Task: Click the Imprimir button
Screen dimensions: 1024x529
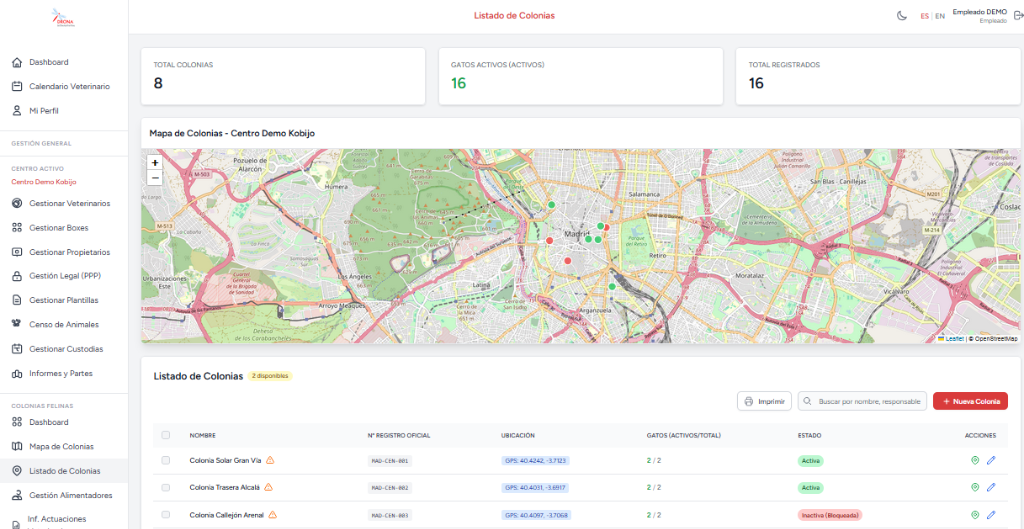Action: (764, 401)
